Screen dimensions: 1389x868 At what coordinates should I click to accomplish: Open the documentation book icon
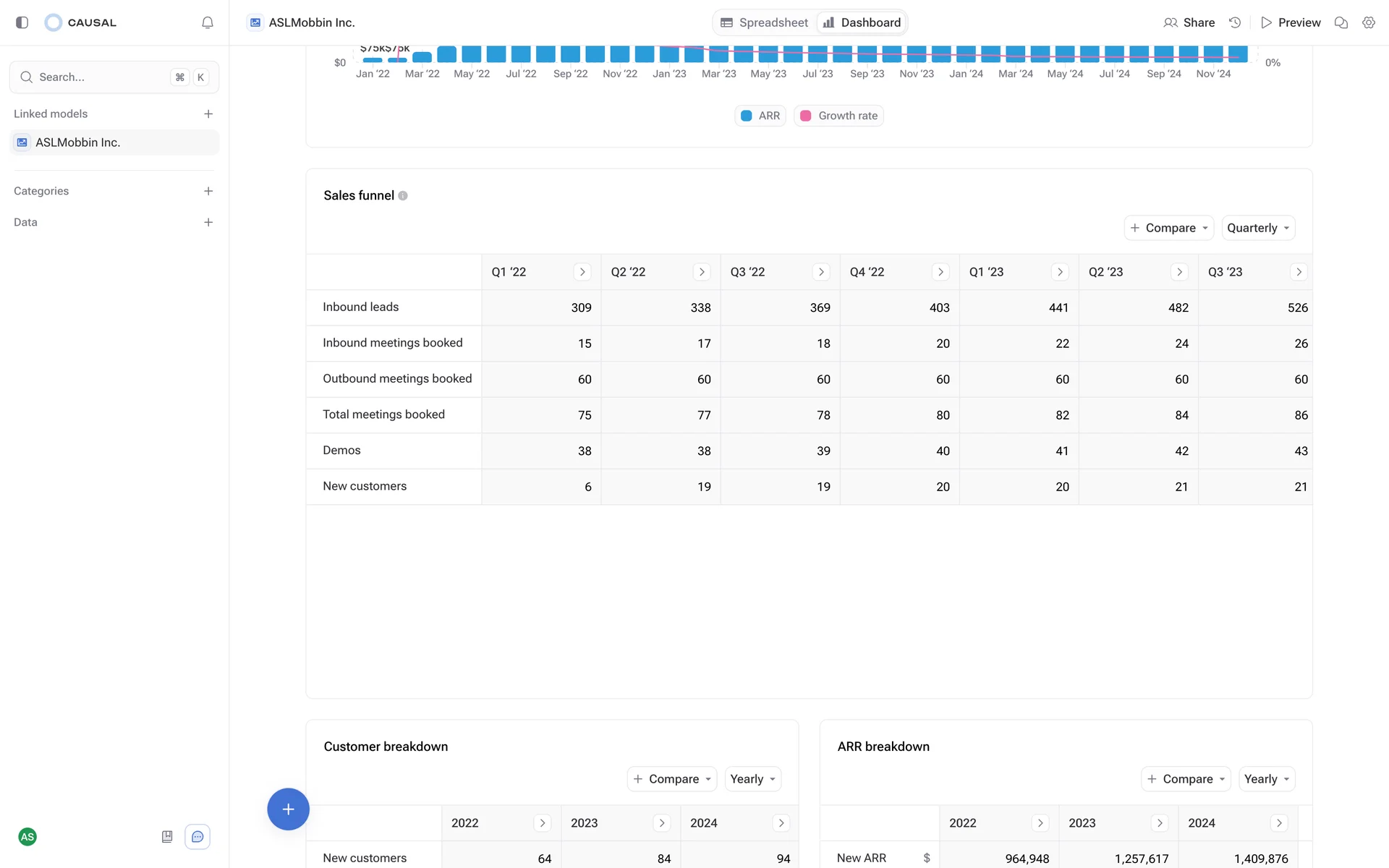(x=167, y=837)
